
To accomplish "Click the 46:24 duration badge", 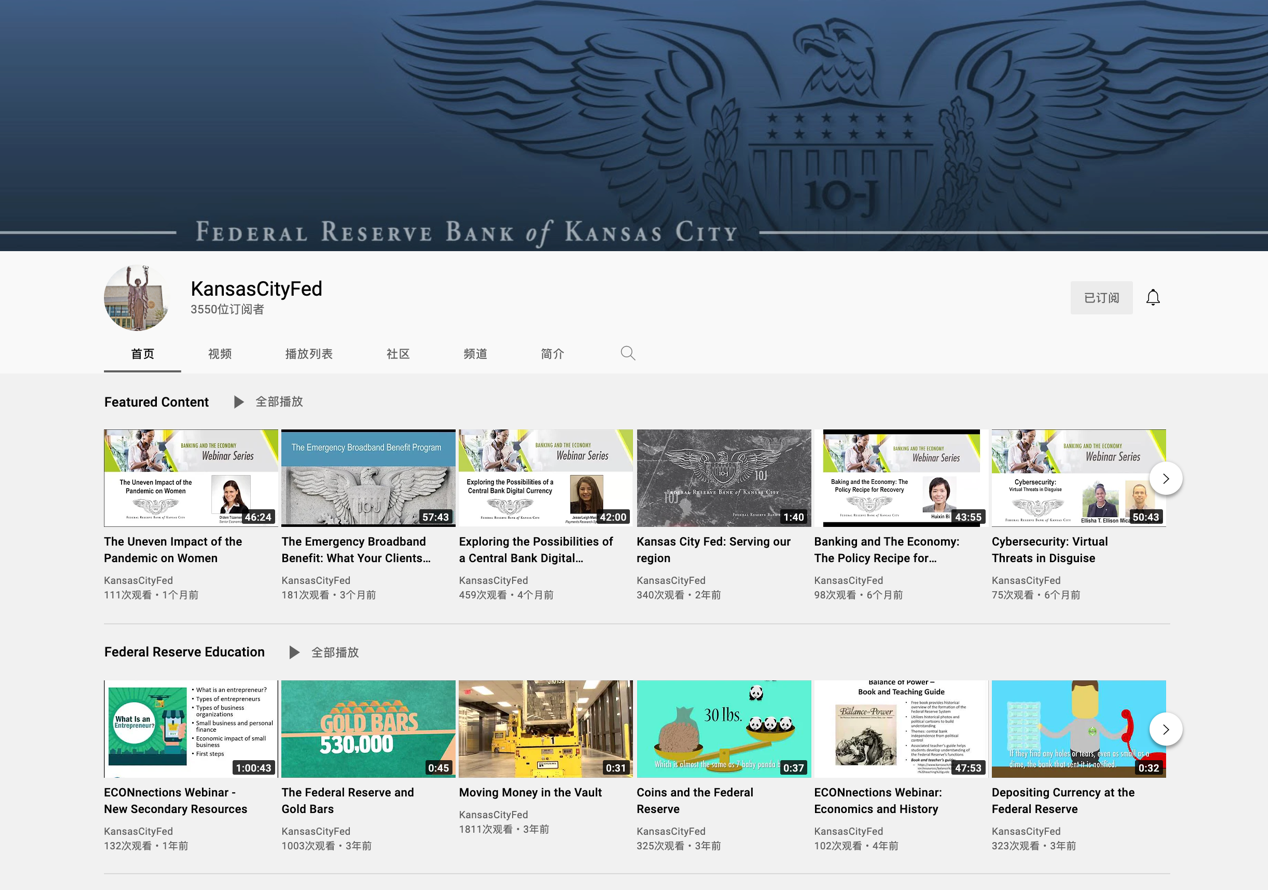I will [x=258, y=517].
